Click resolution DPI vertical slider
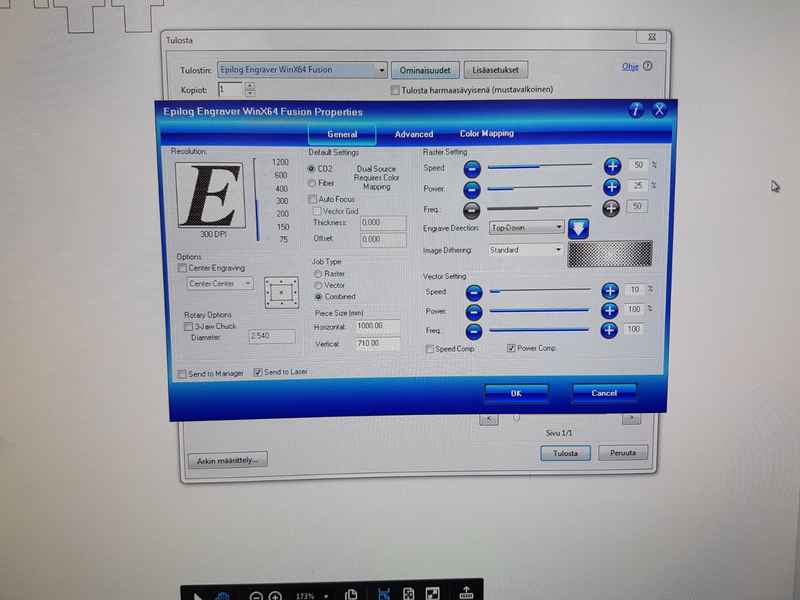Viewport: 800px width, 600px height. click(256, 200)
